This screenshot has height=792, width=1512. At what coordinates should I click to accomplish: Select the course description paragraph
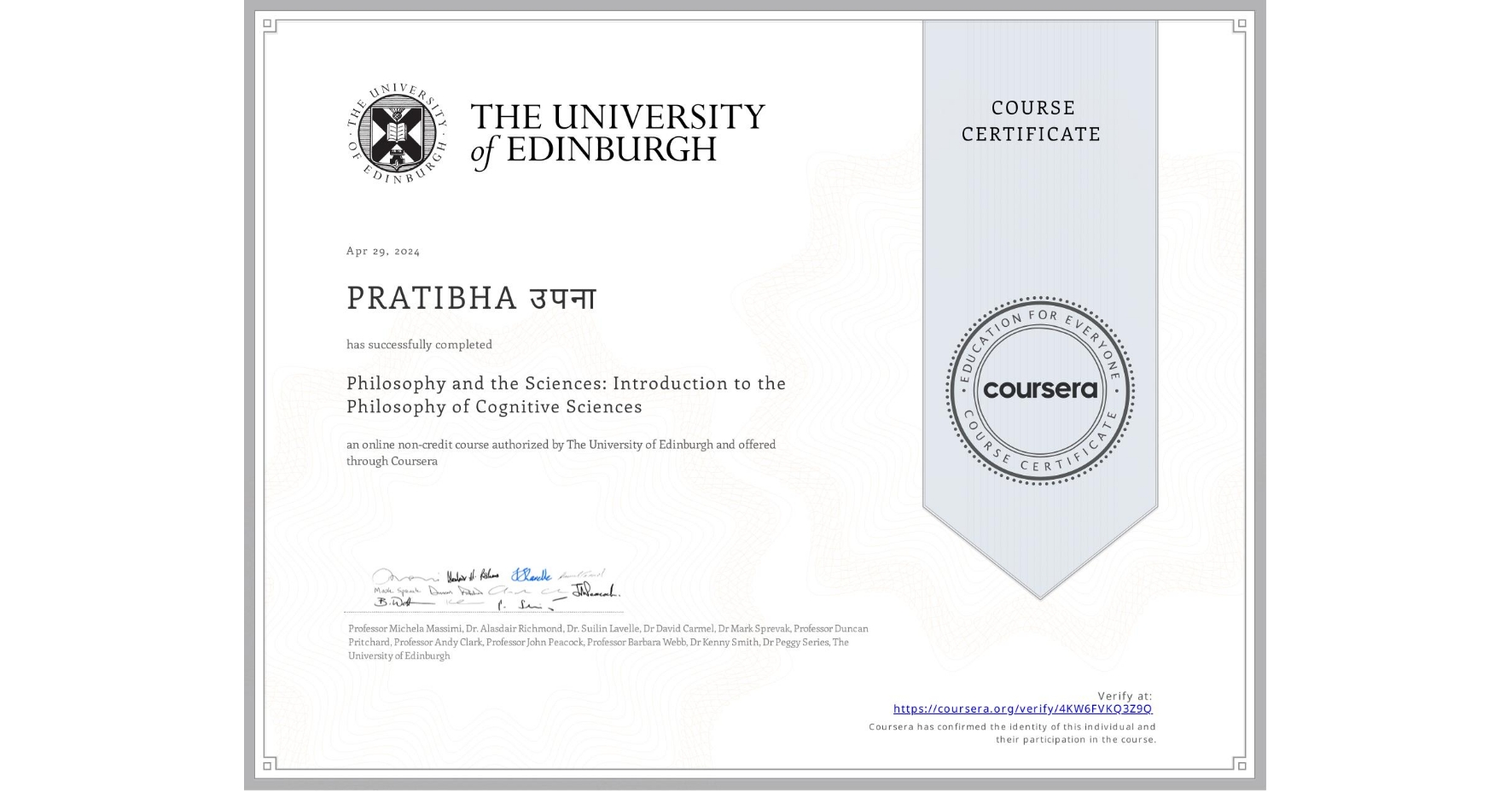[561, 452]
